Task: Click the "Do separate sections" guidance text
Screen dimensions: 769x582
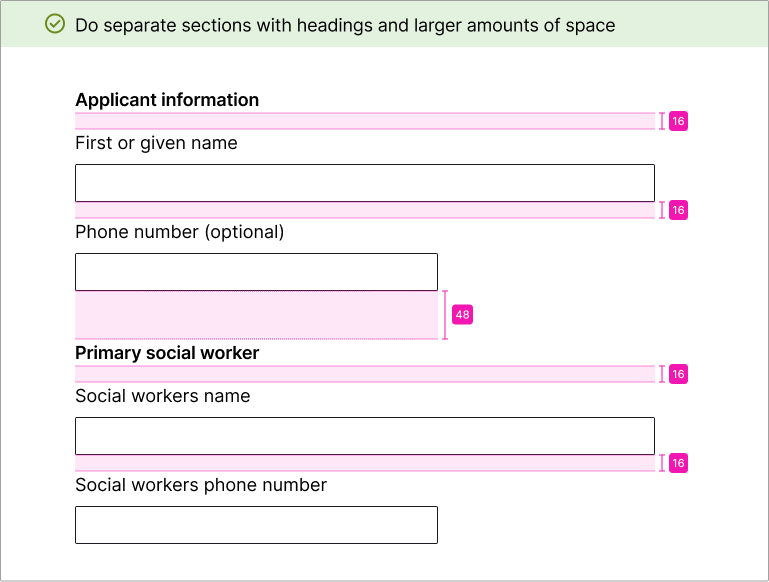Action: [x=345, y=25]
